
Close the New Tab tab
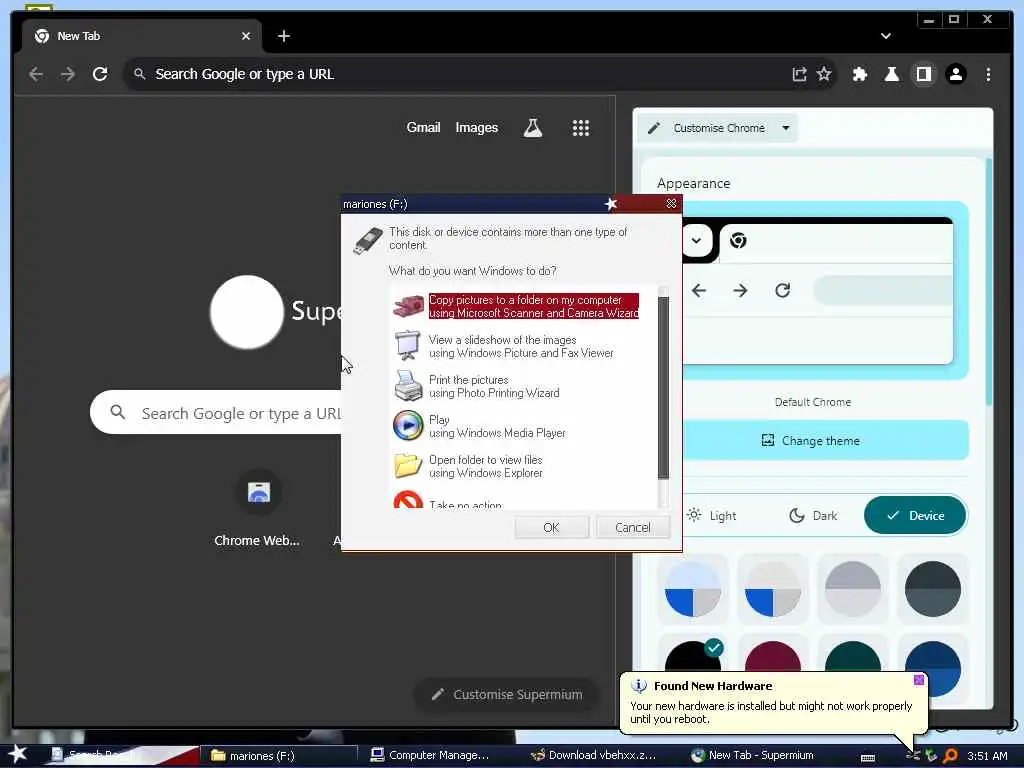click(246, 37)
